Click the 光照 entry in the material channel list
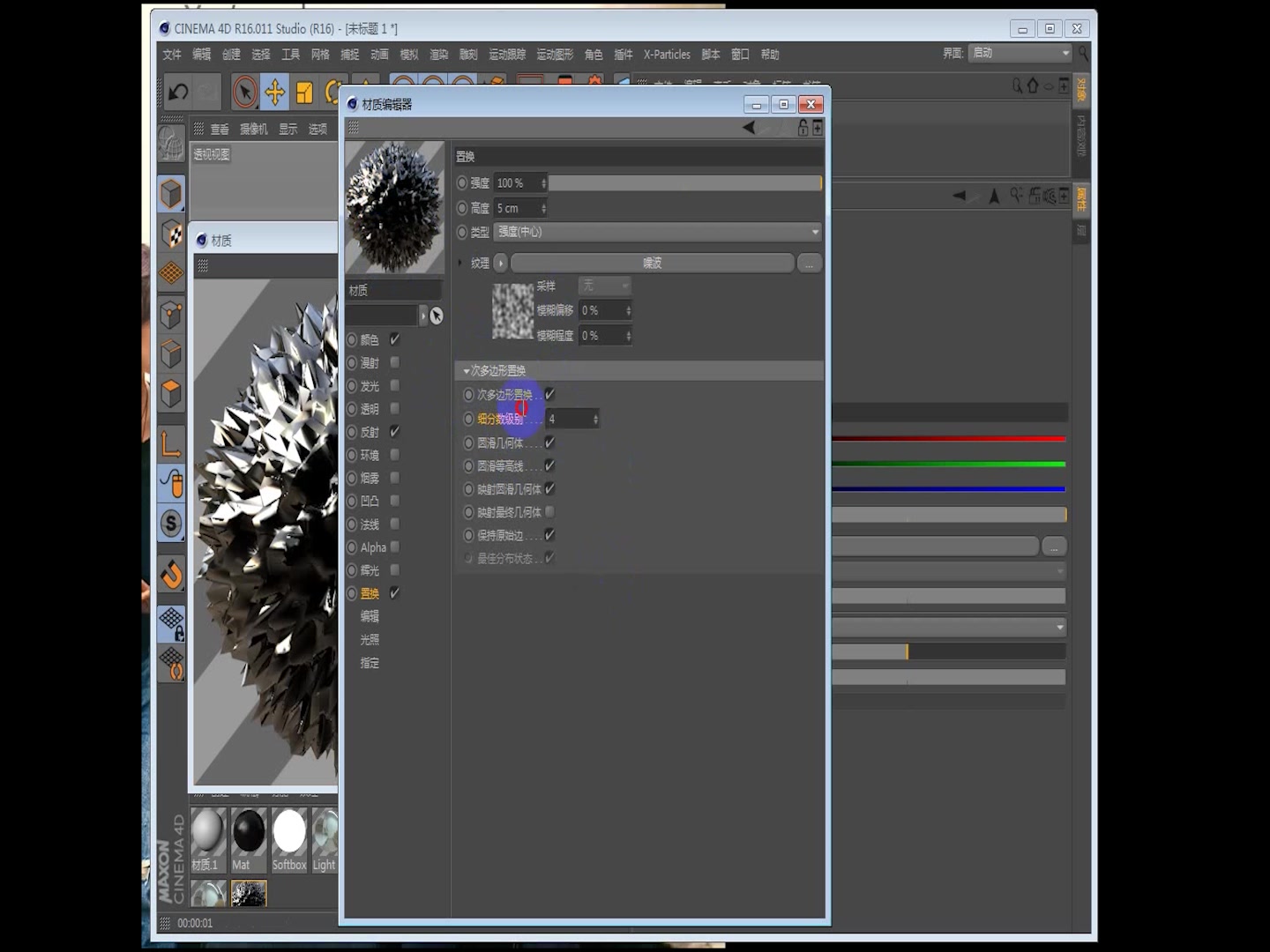Image resolution: width=1270 pixels, height=952 pixels. point(370,640)
